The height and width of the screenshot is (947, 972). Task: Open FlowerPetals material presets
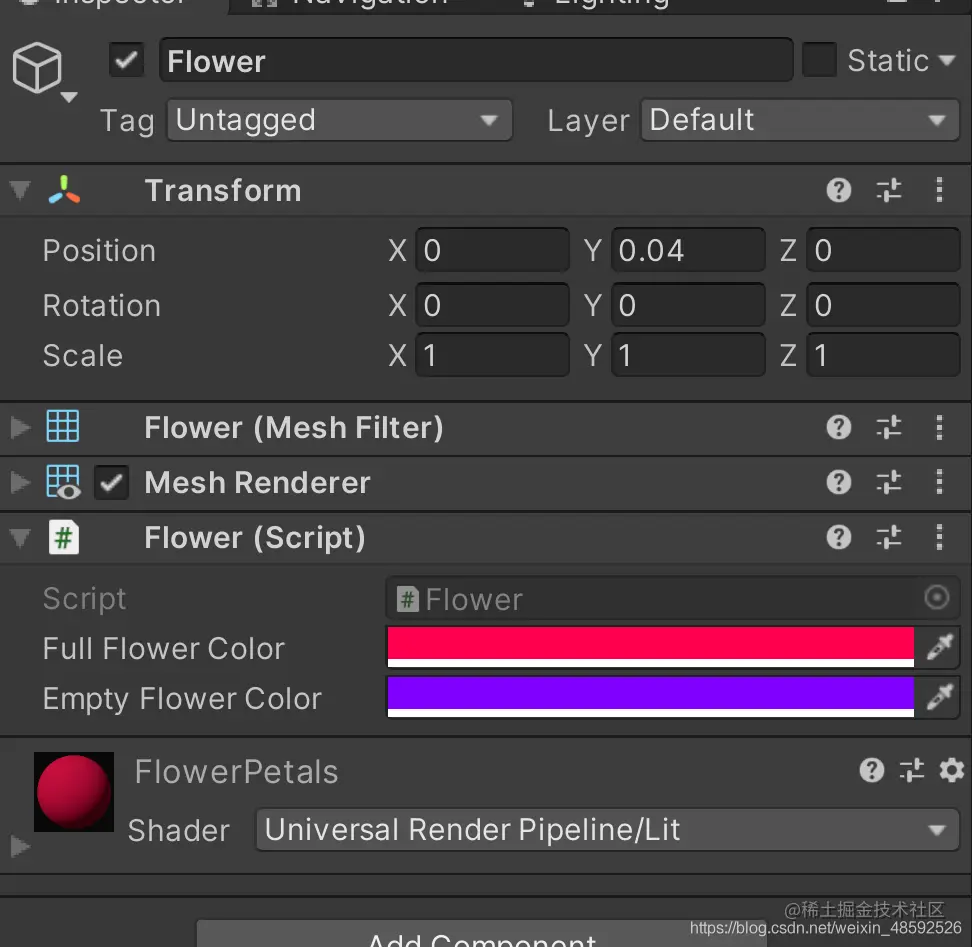pos(912,770)
